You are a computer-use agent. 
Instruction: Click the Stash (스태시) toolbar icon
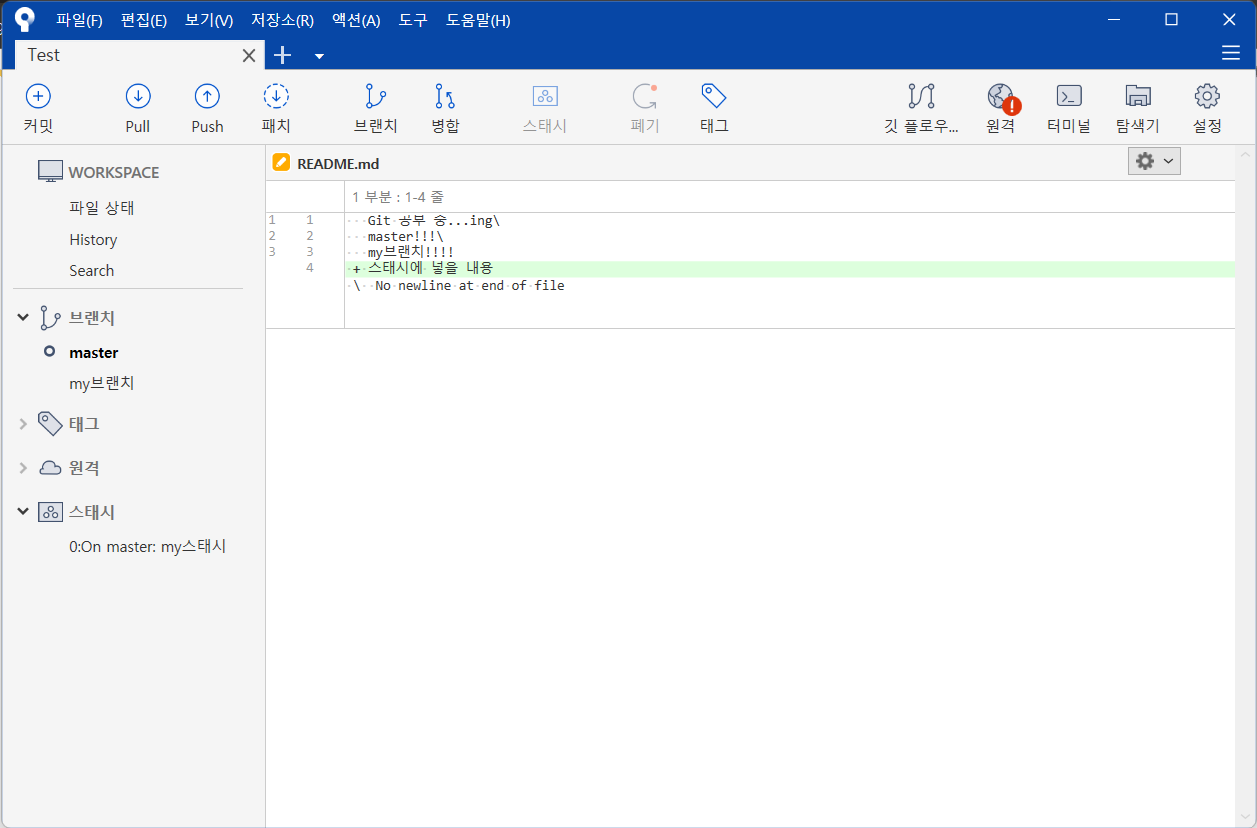[x=545, y=96]
